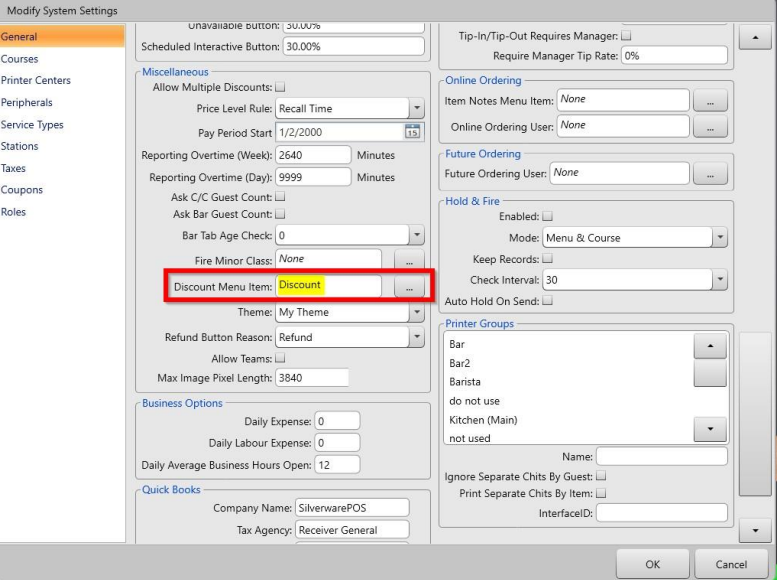Click the main vertical scrollbar thumb
Screen dimensions: 779x580
click(x=755, y=414)
